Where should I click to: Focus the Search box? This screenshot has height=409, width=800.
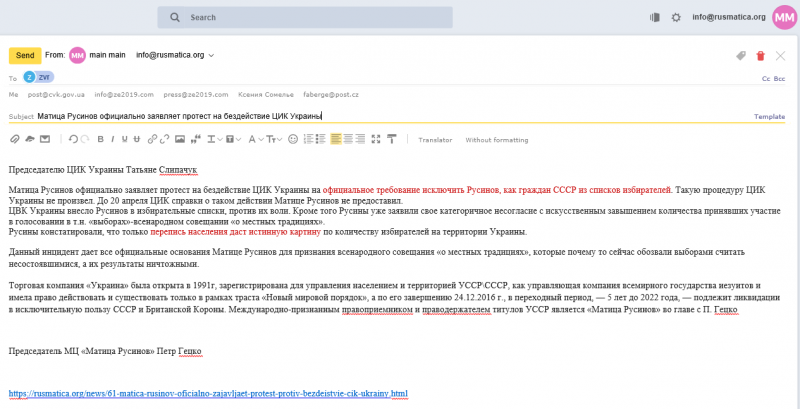click(305, 17)
